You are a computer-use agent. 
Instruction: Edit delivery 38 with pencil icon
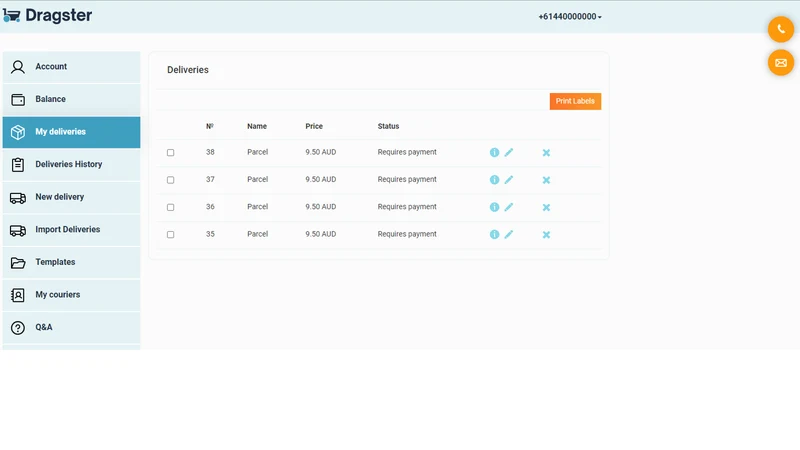pyautogui.click(x=509, y=153)
